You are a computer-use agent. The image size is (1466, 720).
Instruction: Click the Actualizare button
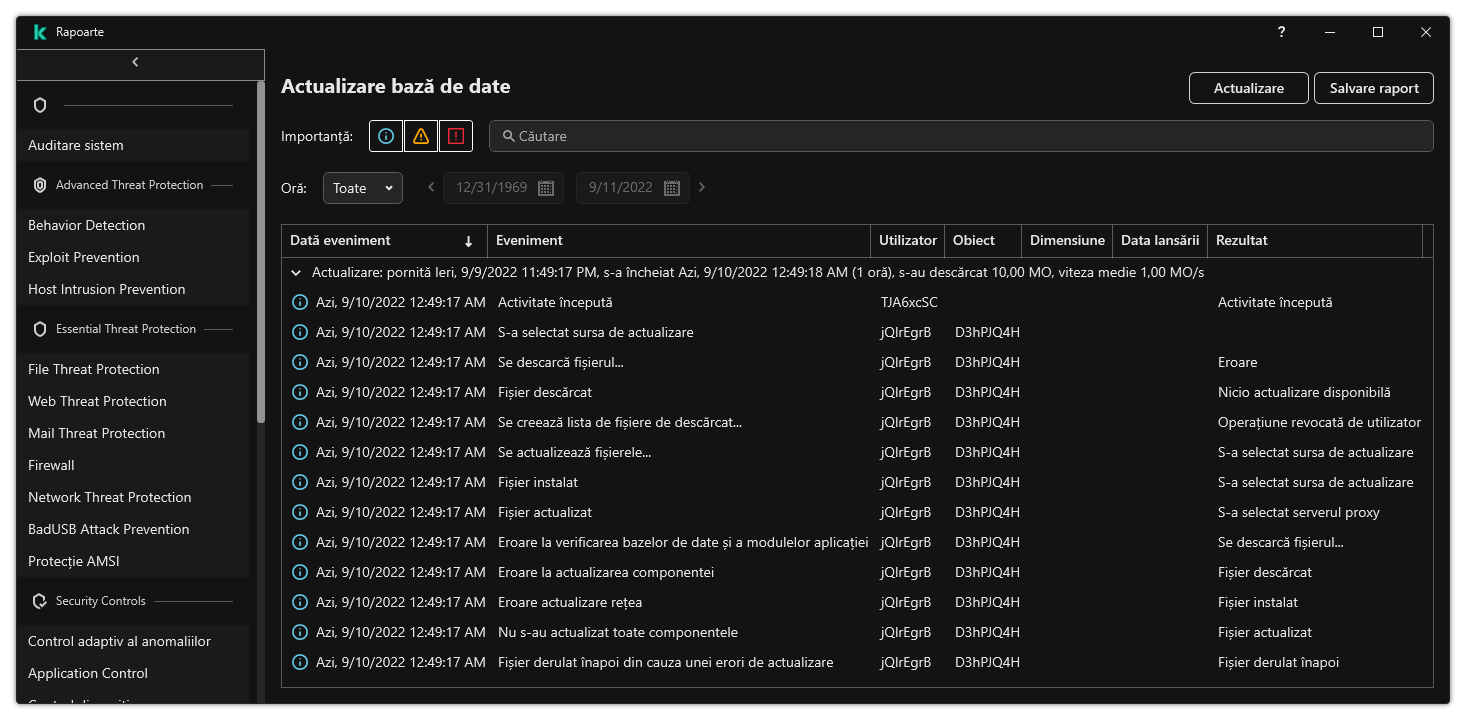pos(1248,88)
